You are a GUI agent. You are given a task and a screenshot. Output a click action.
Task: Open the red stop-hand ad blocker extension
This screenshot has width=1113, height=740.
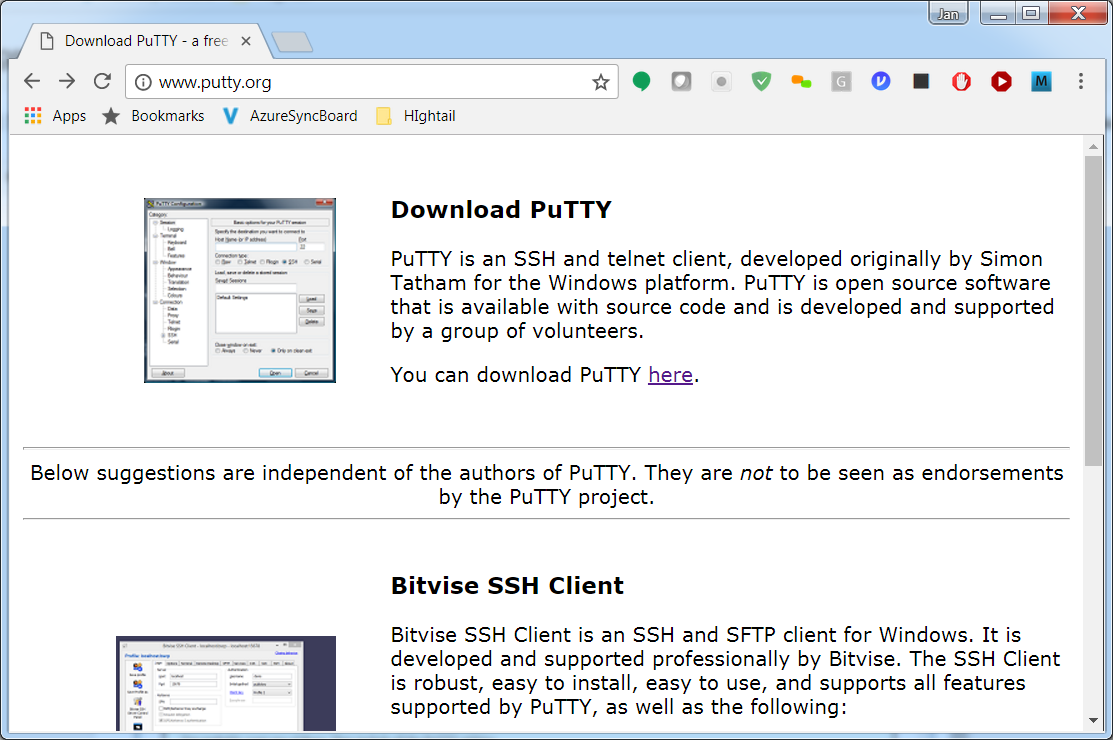click(961, 82)
